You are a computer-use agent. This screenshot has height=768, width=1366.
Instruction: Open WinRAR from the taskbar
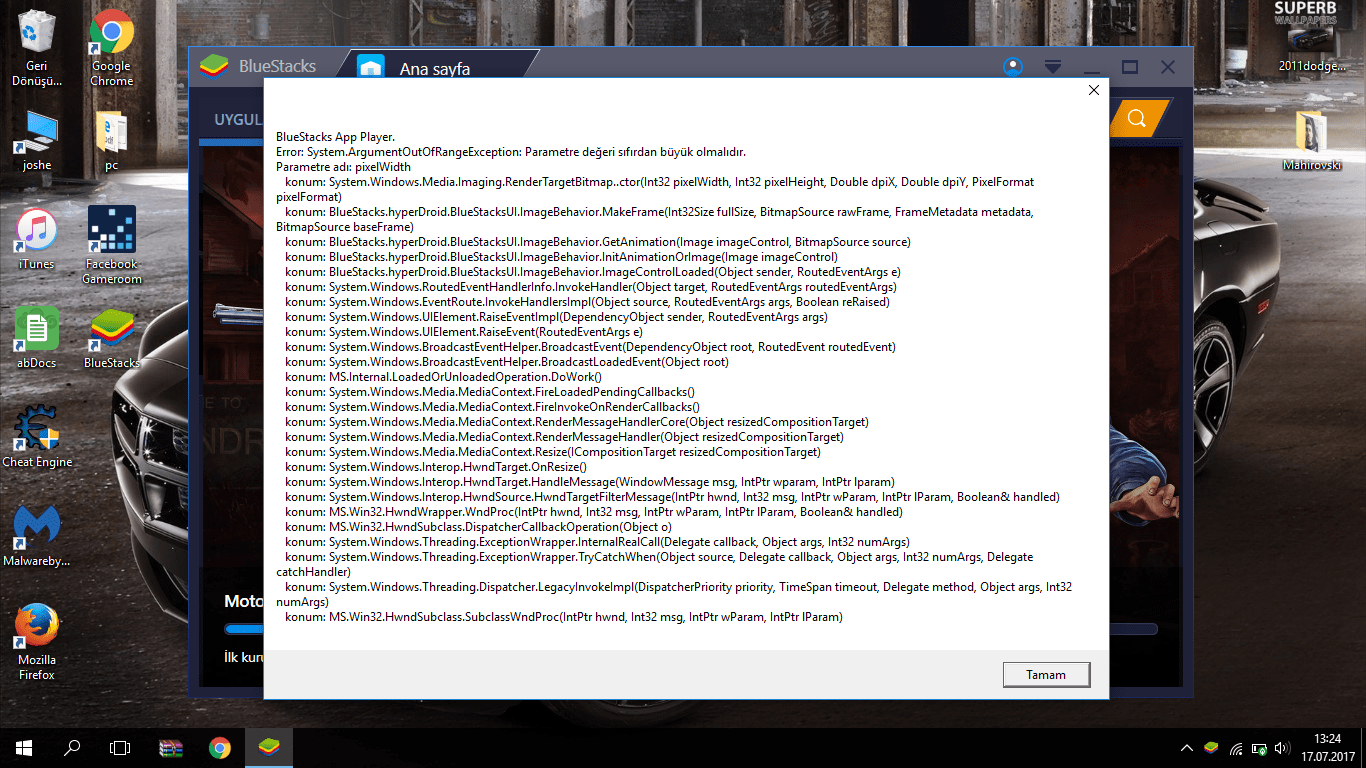pyautogui.click(x=171, y=747)
